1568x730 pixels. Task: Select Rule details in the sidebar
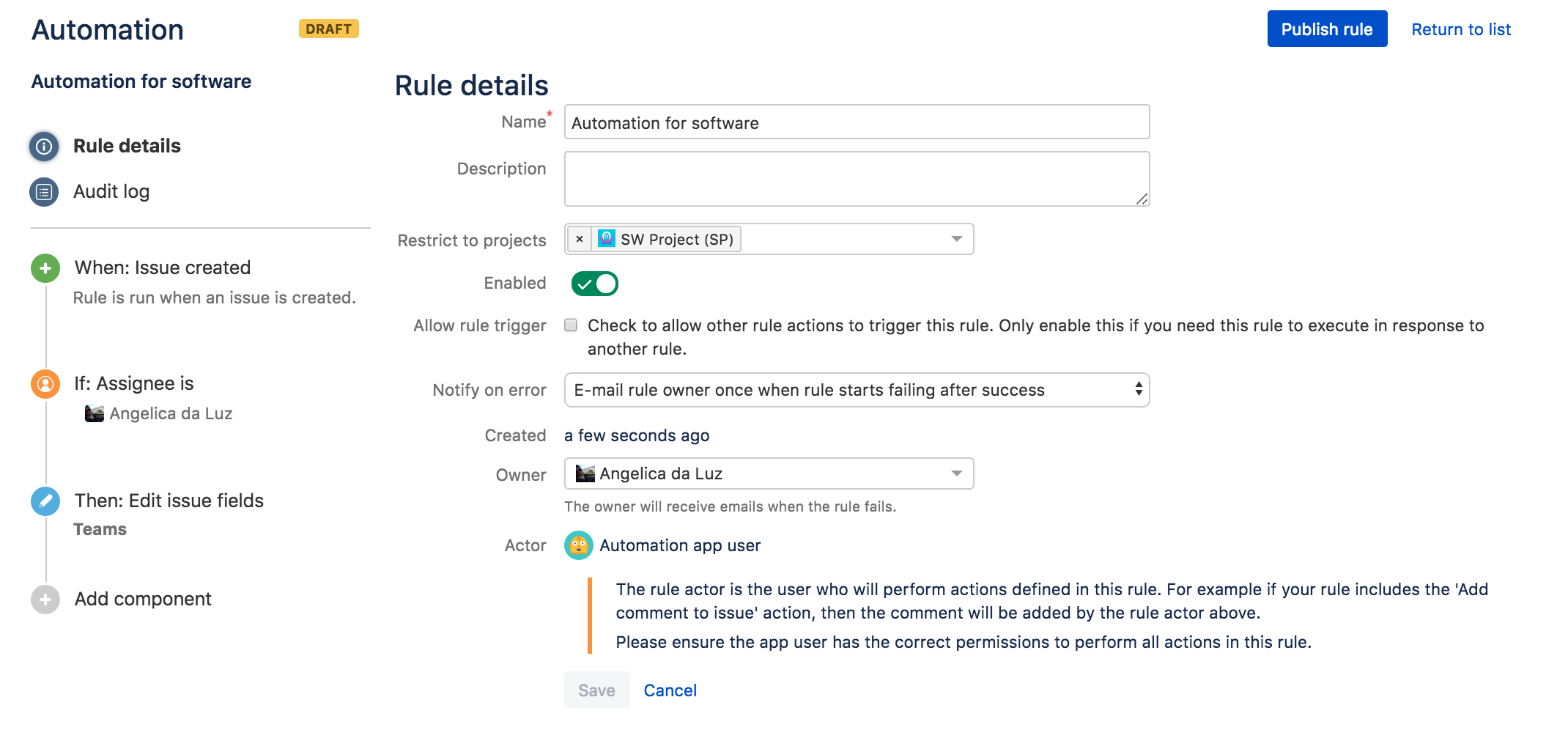point(126,146)
